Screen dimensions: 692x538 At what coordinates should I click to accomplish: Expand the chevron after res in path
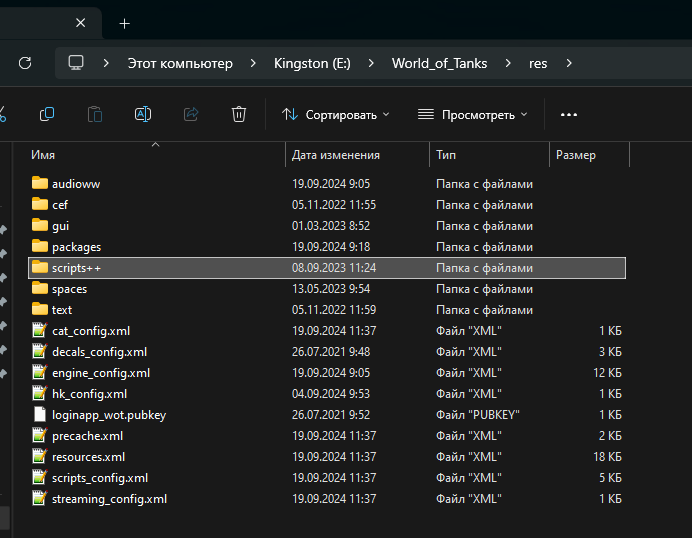tap(569, 63)
